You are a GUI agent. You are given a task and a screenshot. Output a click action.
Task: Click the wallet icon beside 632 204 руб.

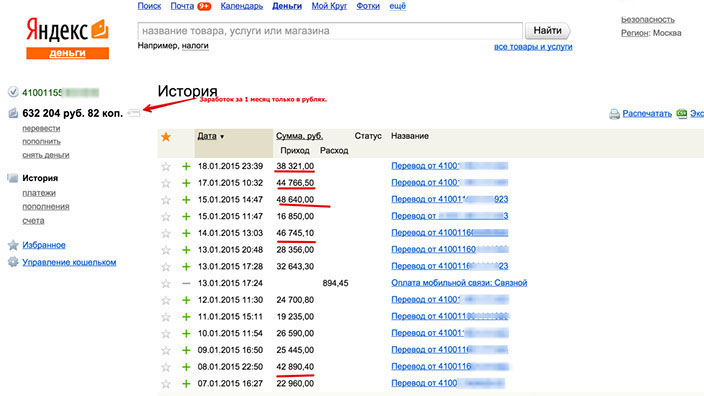[13, 113]
